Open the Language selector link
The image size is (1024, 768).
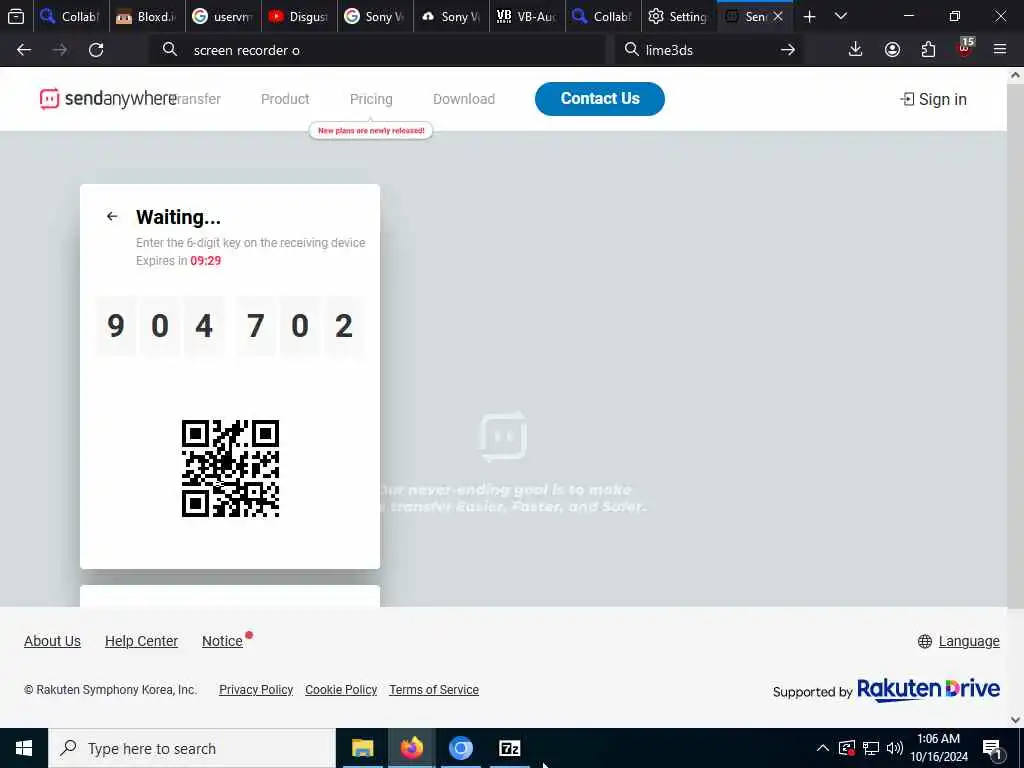[969, 641]
